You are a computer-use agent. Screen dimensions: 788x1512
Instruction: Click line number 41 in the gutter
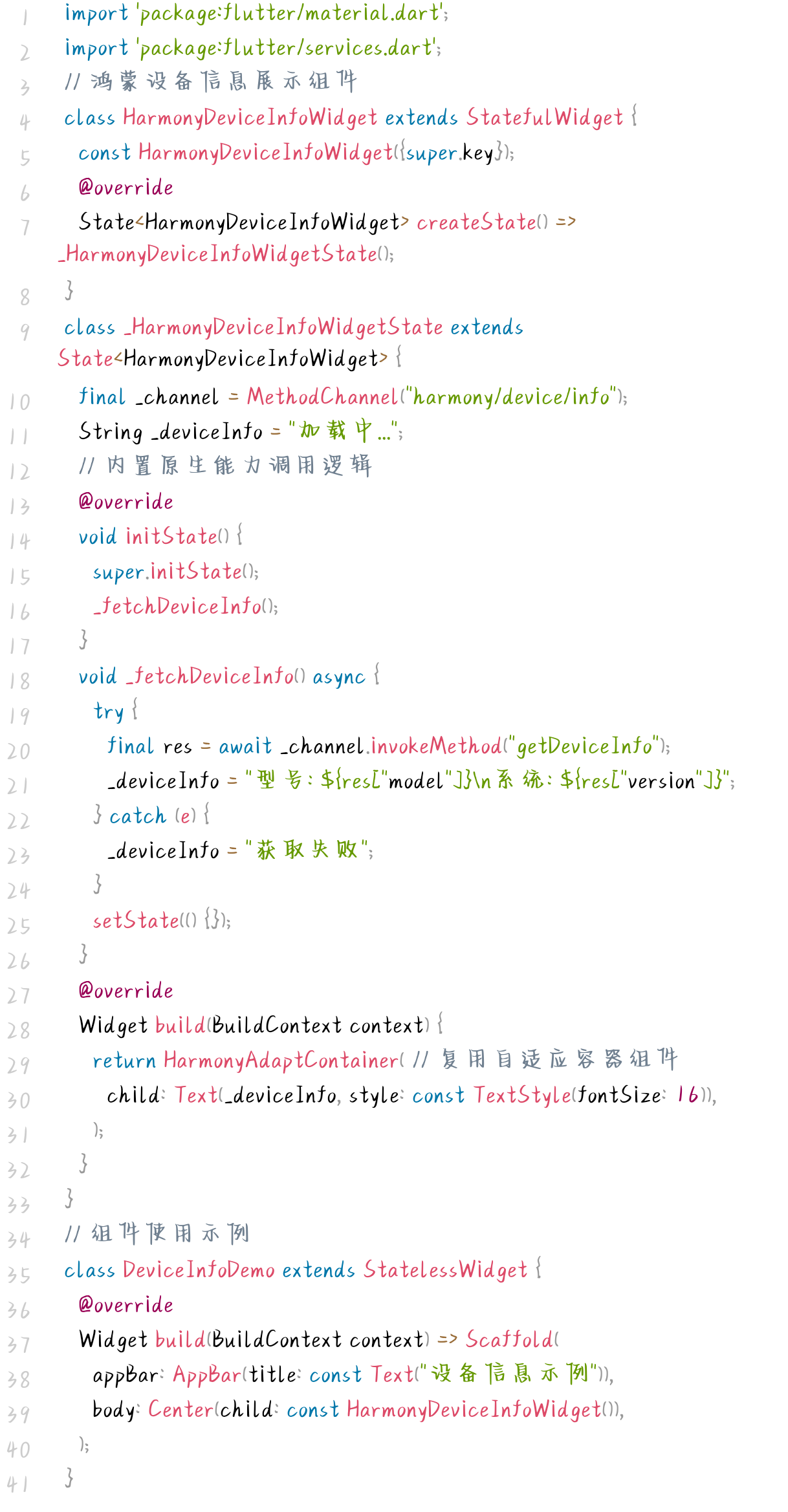(x=19, y=1485)
